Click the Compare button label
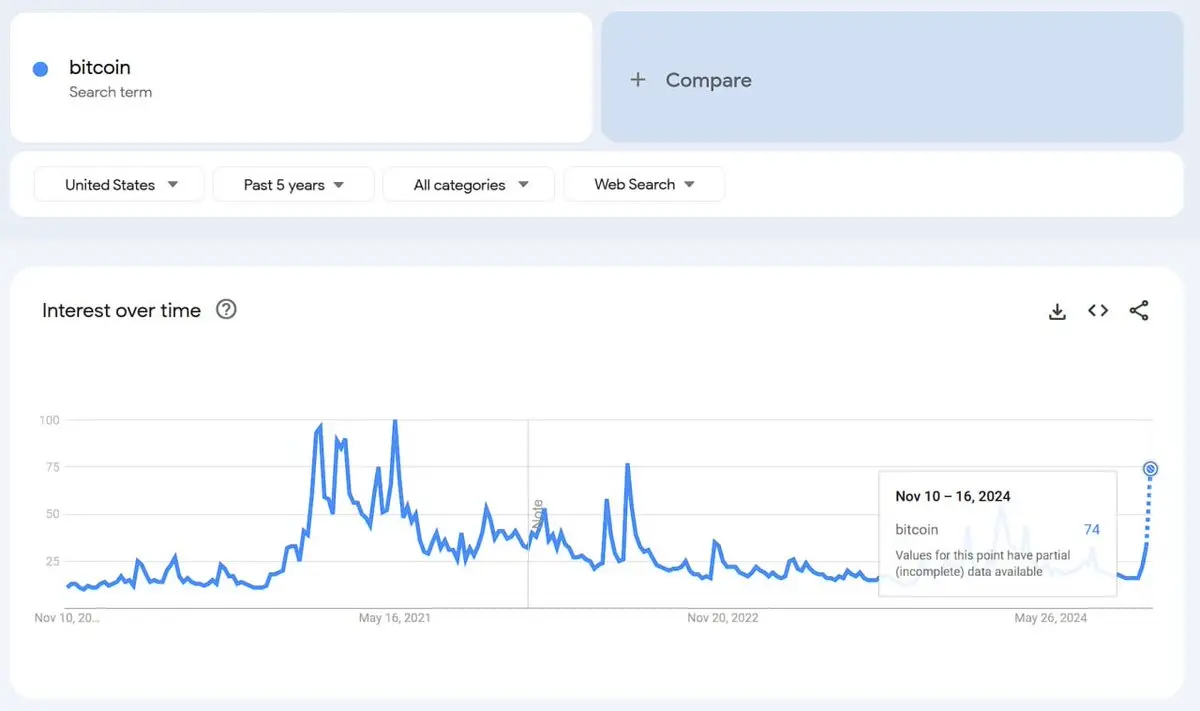This screenshot has width=1200, height=711. coord(708,80)
